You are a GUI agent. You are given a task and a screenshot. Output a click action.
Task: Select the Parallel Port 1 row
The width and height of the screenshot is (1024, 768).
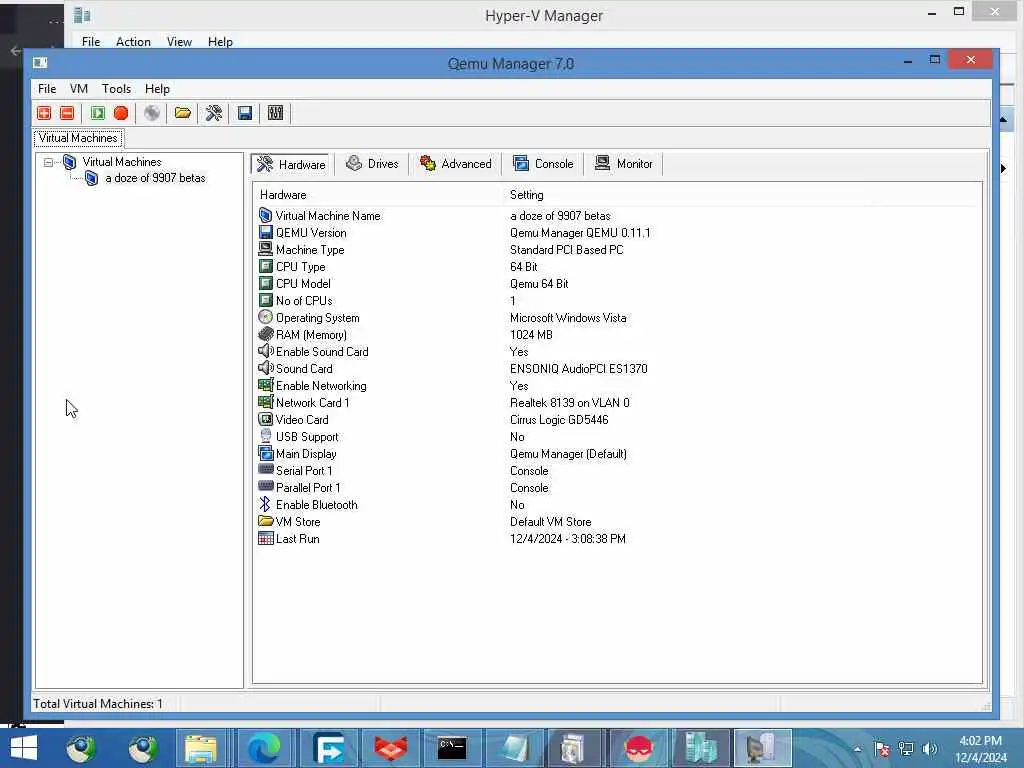tap(616, 487)
